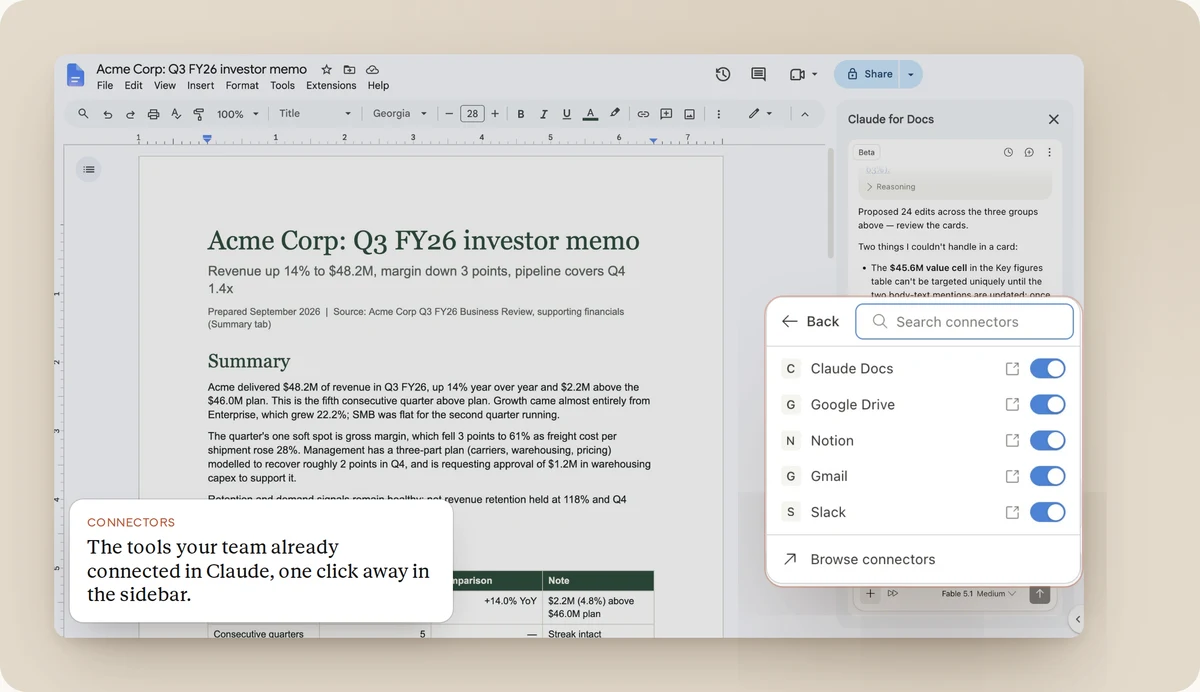
Task: Toggle bold formatting
Action: pyautogui.click(x=521, y=114)
